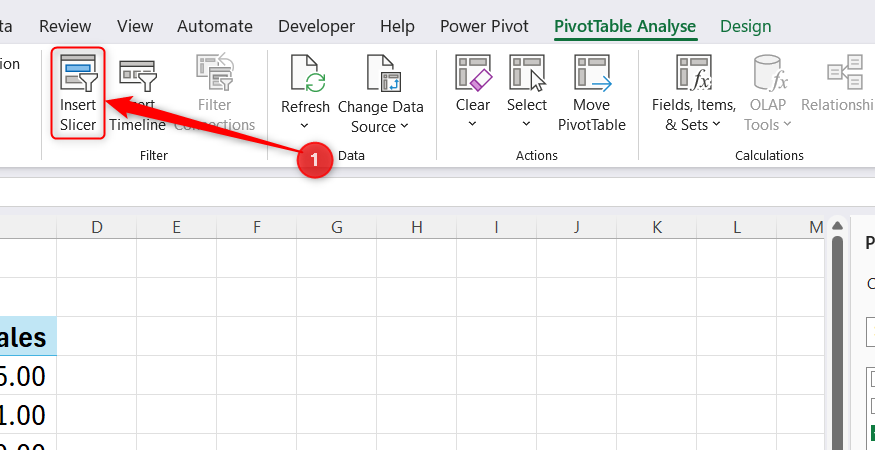The height and width of the screenshot is (450, 875).
Task: Open the Clear dropdown chevron
Action: (472, 124)
